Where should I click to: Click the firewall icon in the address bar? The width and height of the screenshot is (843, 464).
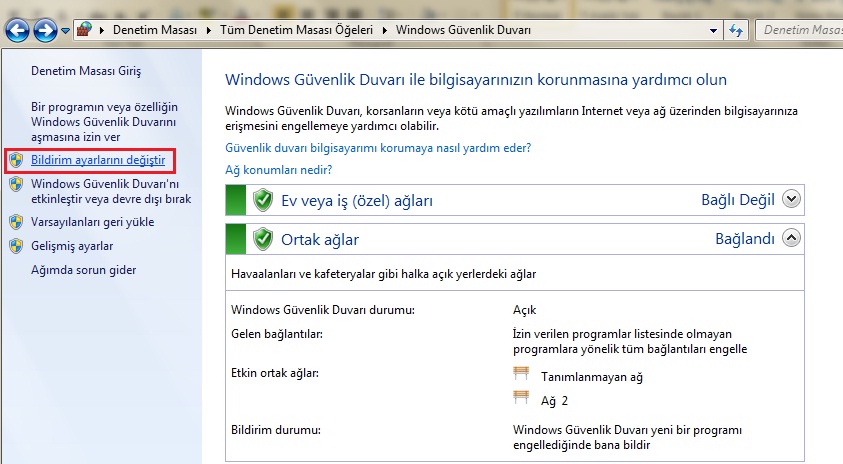pos(84,30)
